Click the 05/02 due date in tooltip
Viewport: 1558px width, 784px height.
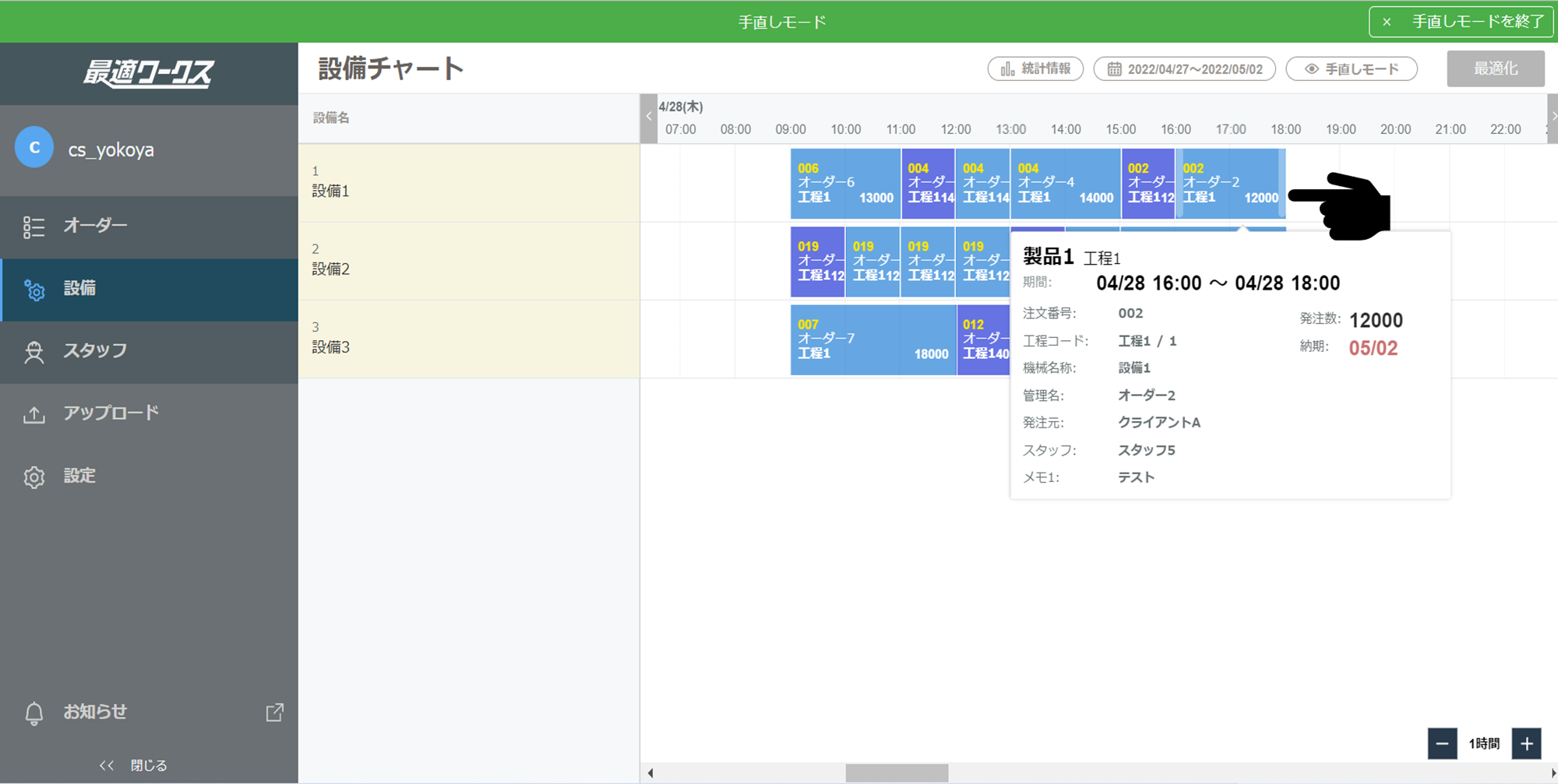[1373, 348]
